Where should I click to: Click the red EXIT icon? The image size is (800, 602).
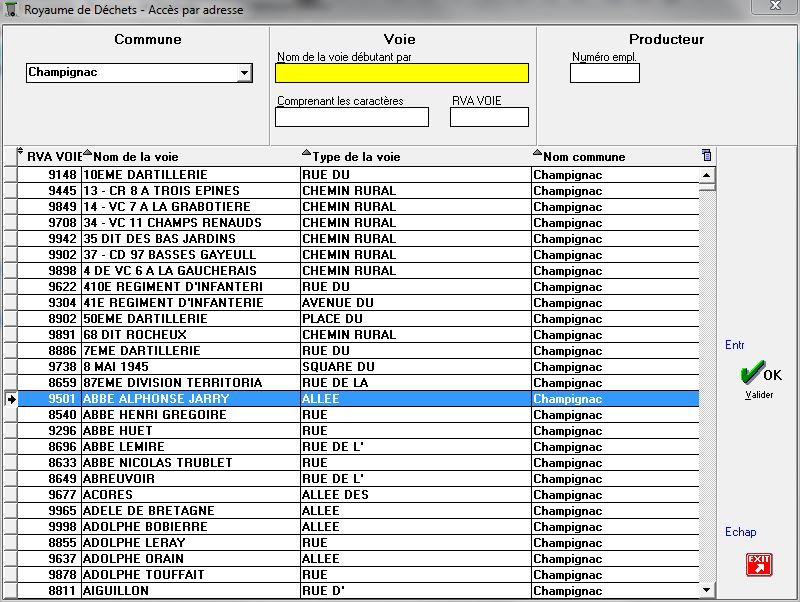pos(759,564)
